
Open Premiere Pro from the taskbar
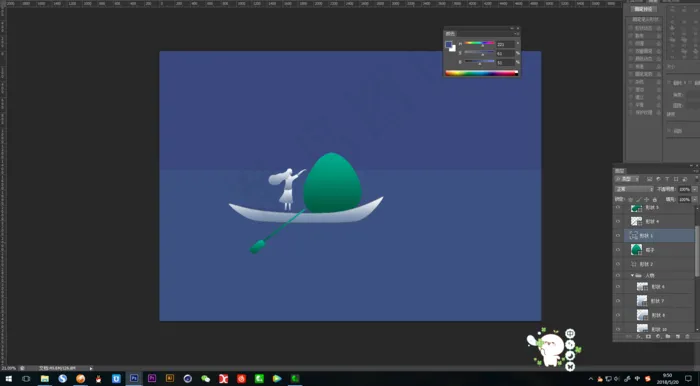pos(152,378)
